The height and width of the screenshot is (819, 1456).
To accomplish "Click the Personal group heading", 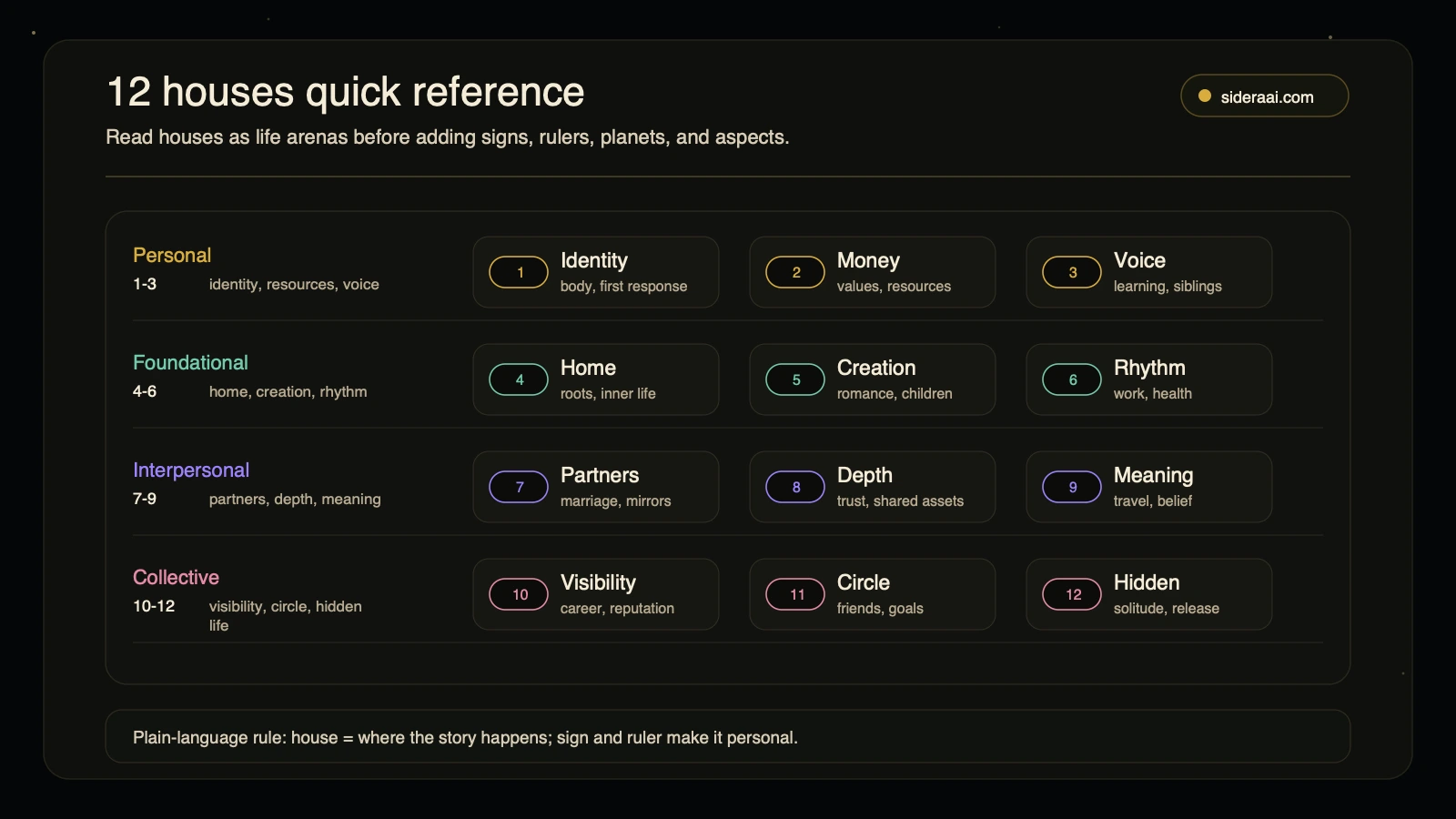I will (172, 255).
